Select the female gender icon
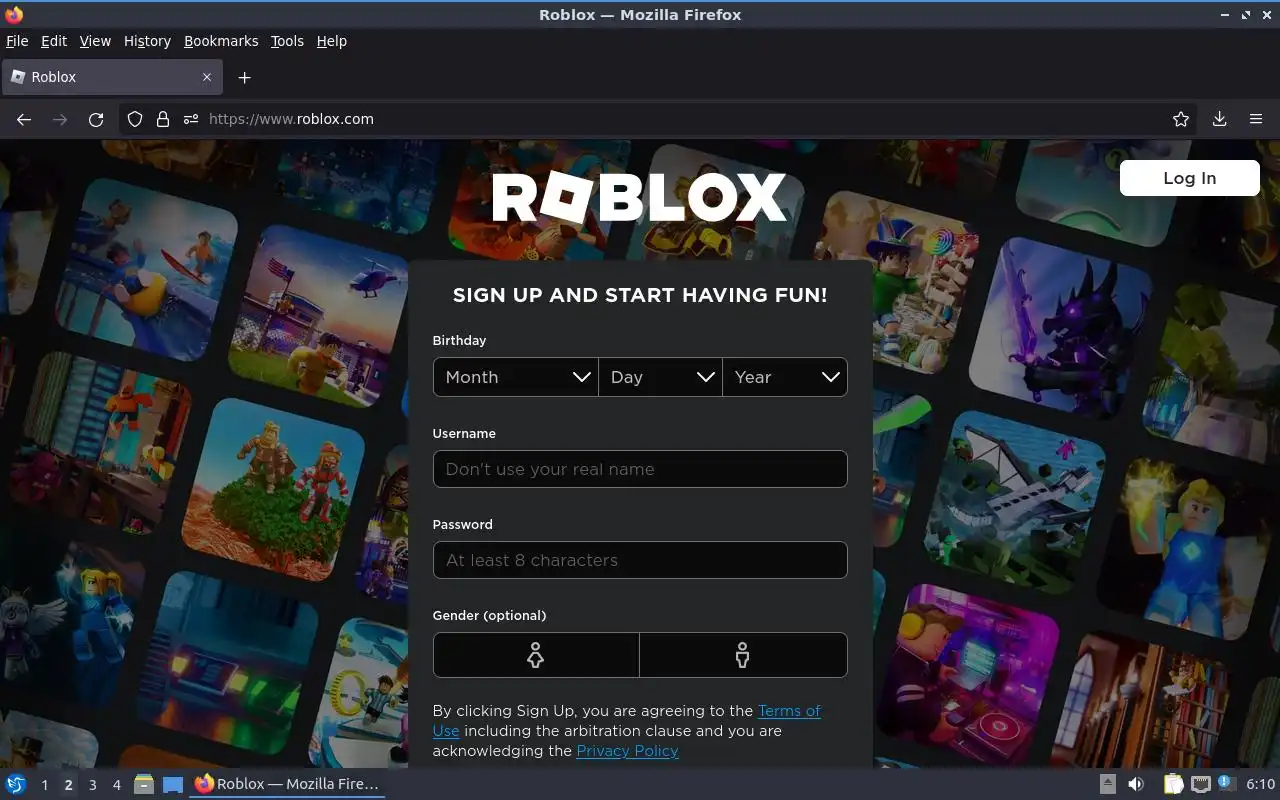Screen dimensions: 1280x800 click(x=536, y=655)
